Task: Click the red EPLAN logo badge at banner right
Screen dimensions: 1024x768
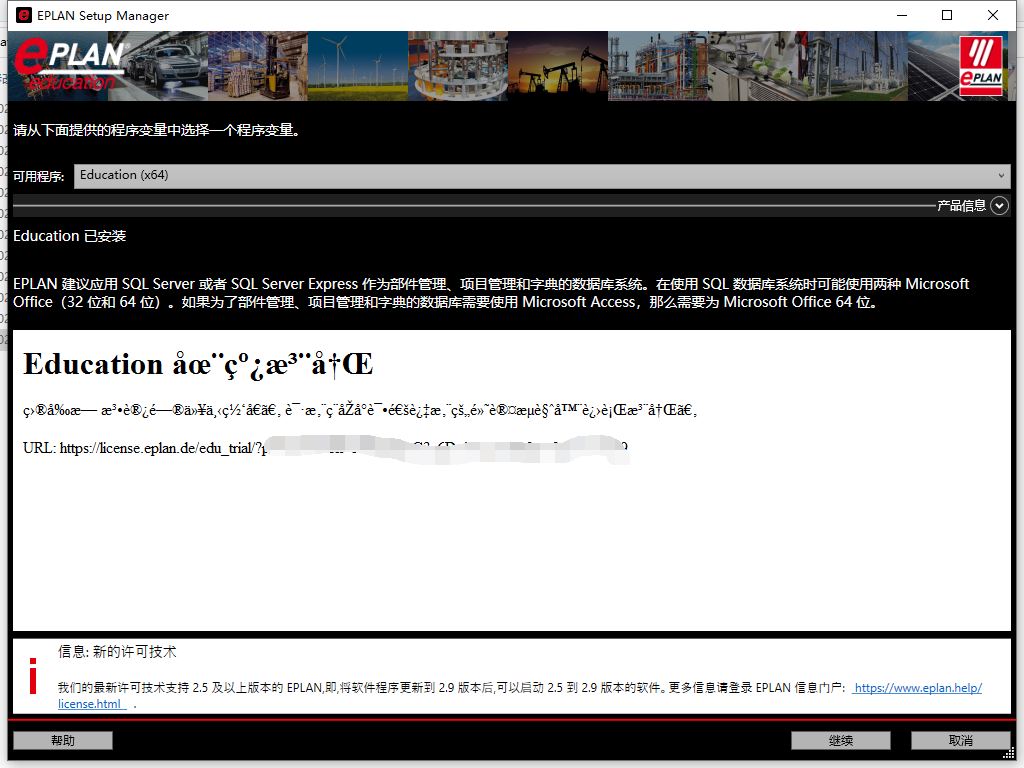Action: tap(981, 65)
